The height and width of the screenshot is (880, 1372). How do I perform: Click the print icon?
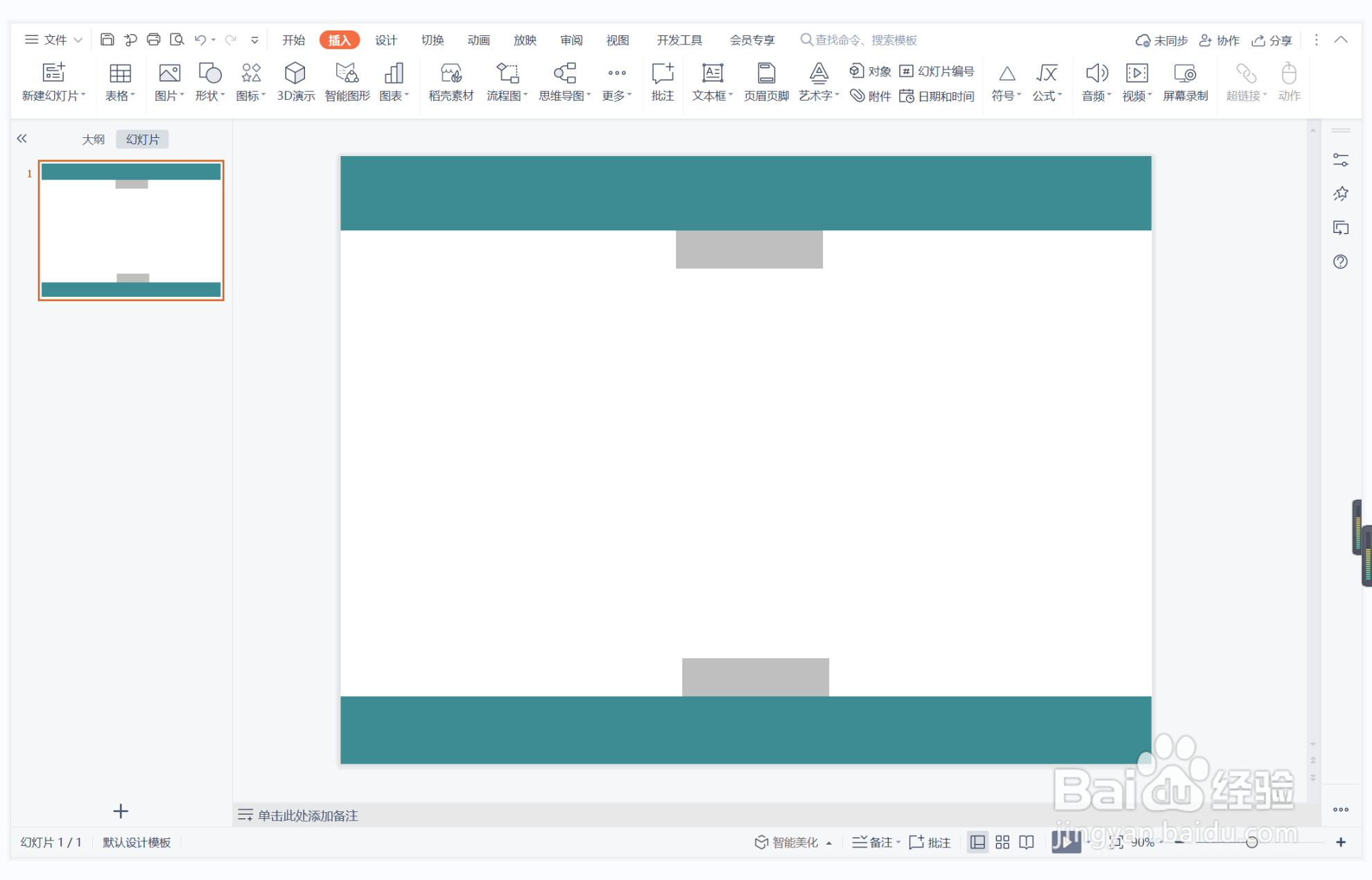(x=154, y=40)
